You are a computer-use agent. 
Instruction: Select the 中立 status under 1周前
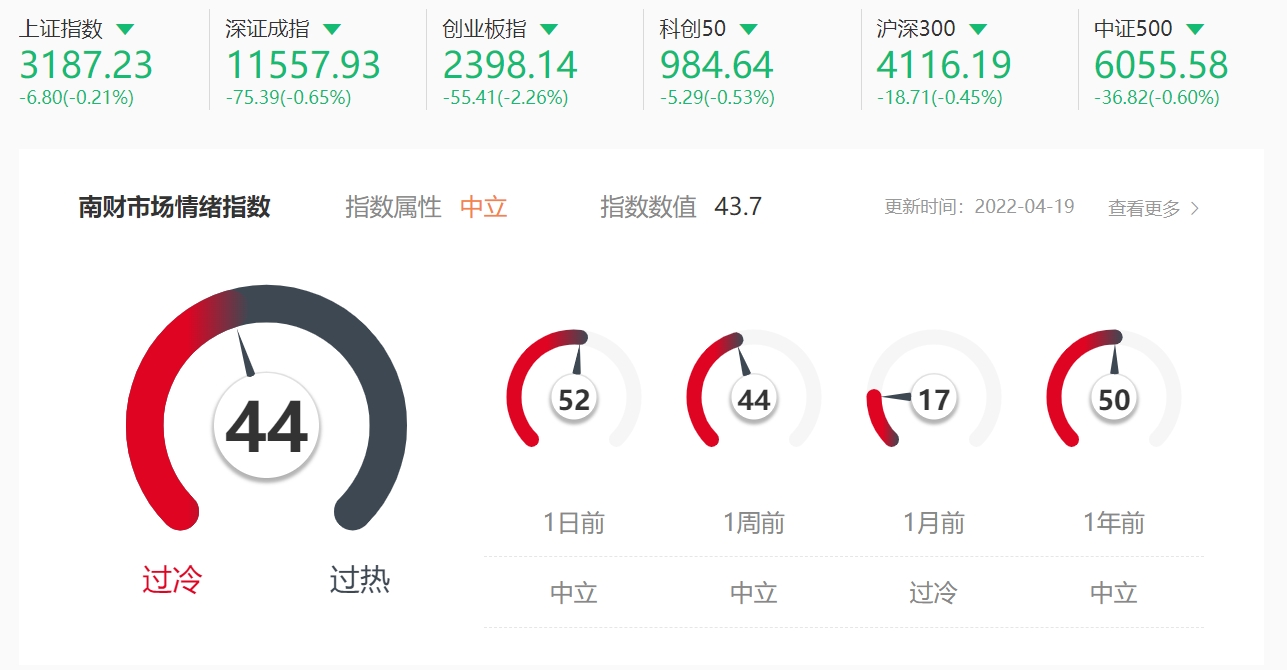coord(754,591)
